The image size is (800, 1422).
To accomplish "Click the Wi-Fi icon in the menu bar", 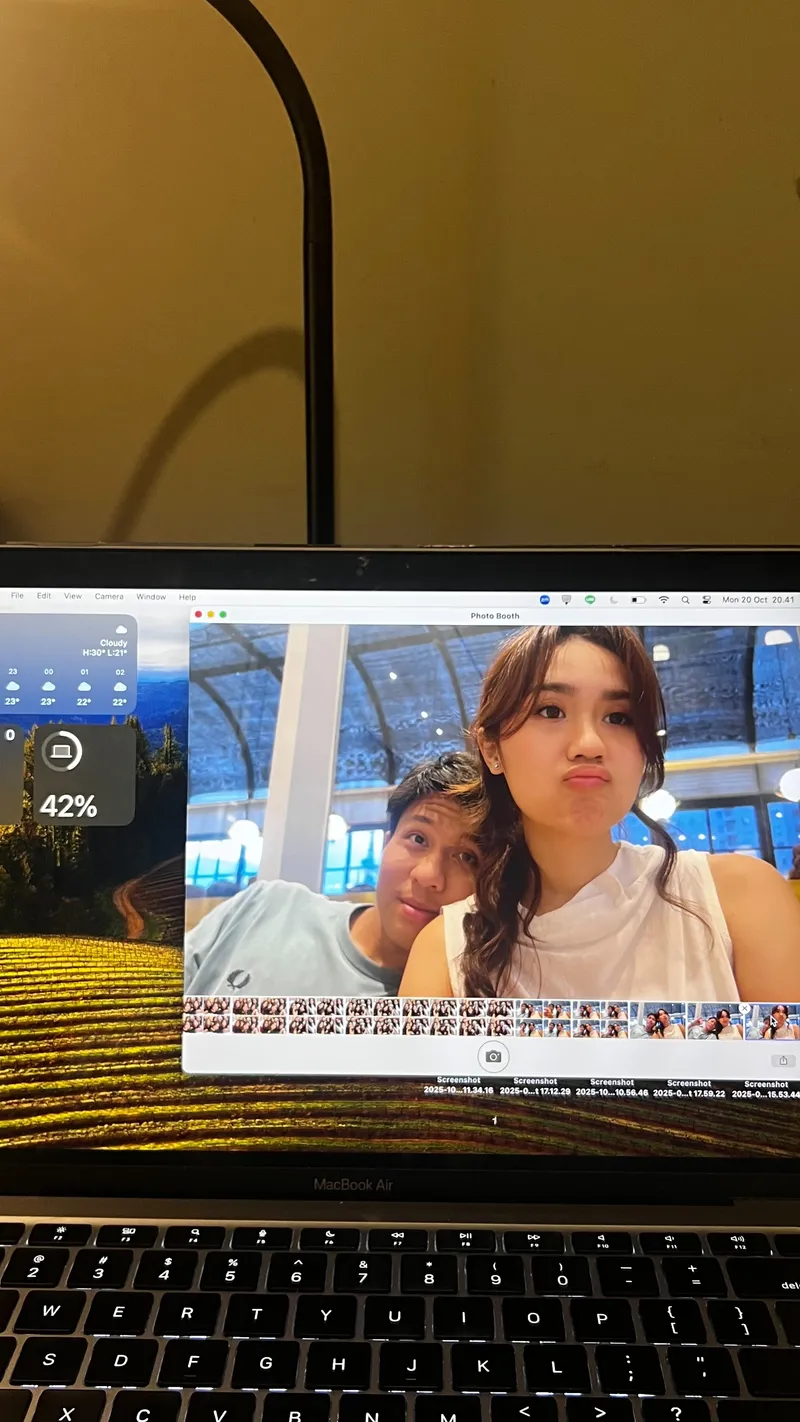I will [662, 600].
